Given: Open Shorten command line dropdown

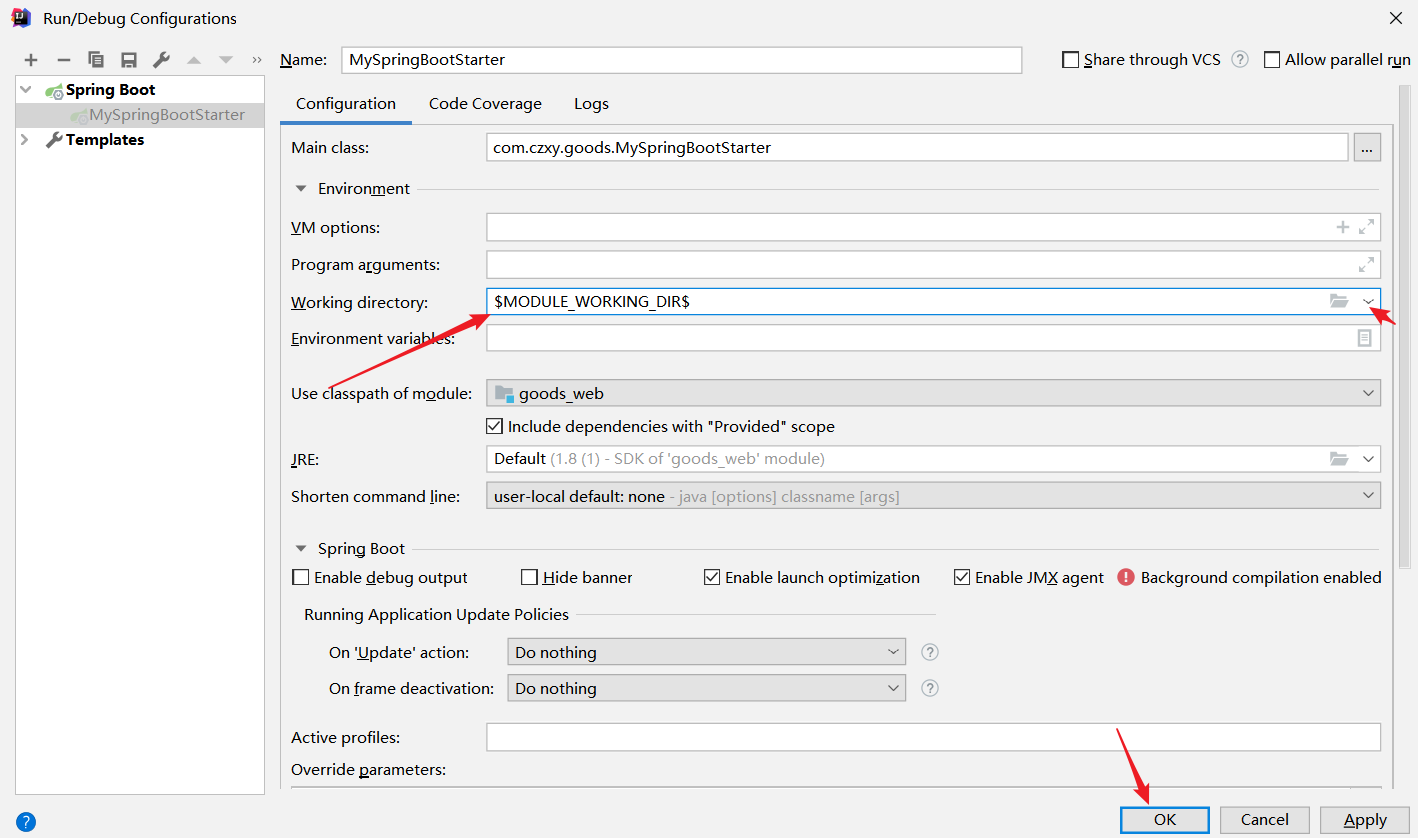Looking at the screenshot, I should pos(1368,495).
